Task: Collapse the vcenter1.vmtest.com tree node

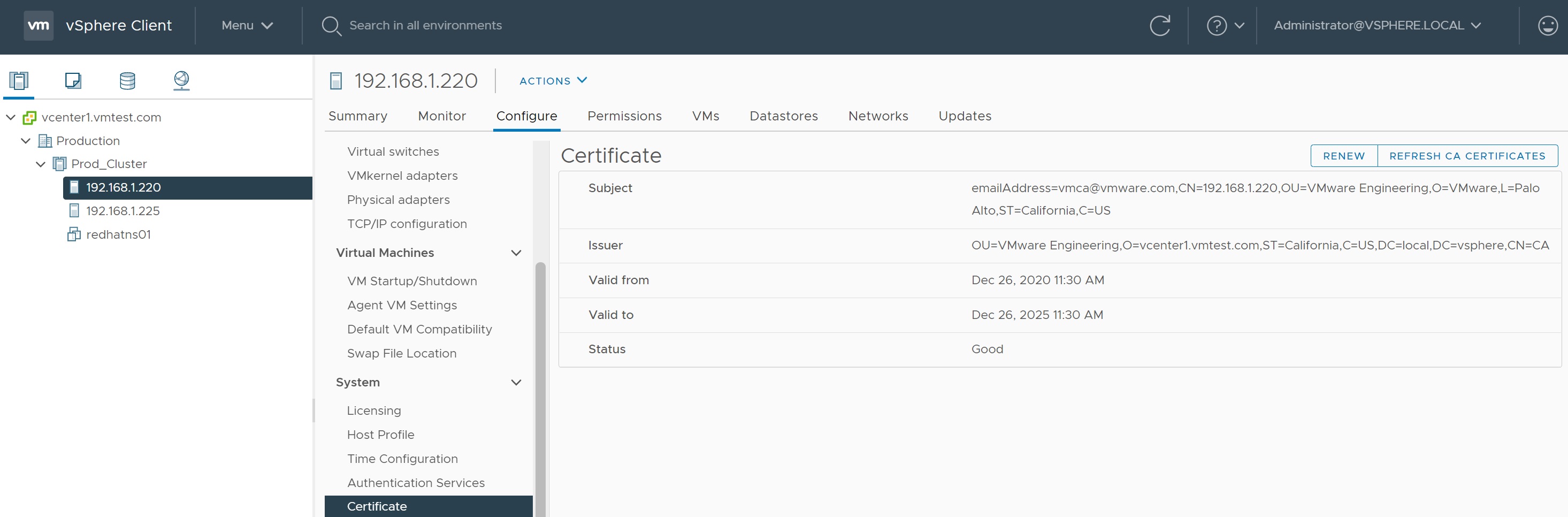Action: [x=11, y=117]
